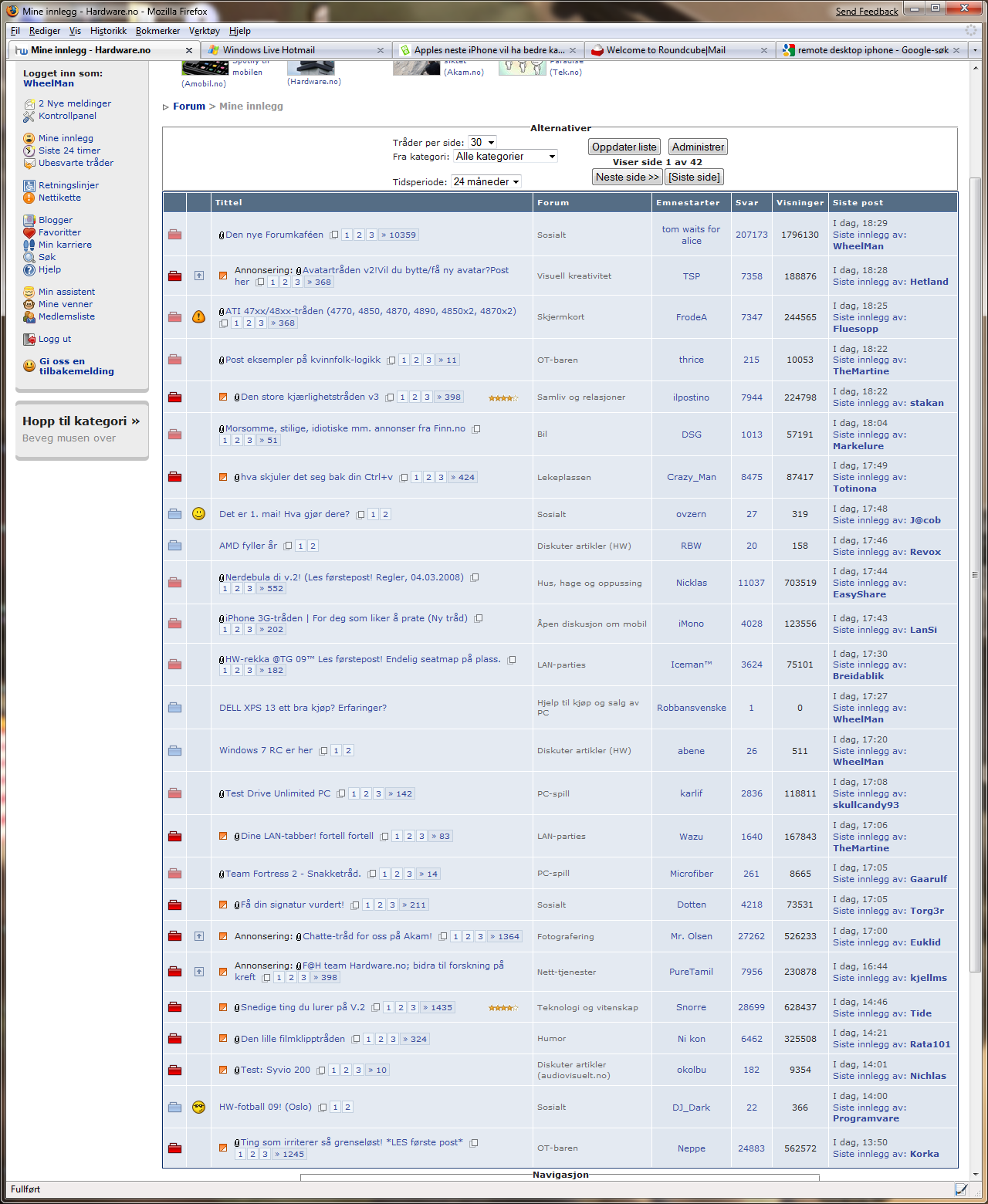Click the icon beside Mine venner
This screenshot has height=1204, width=988.
pos(29,305)
